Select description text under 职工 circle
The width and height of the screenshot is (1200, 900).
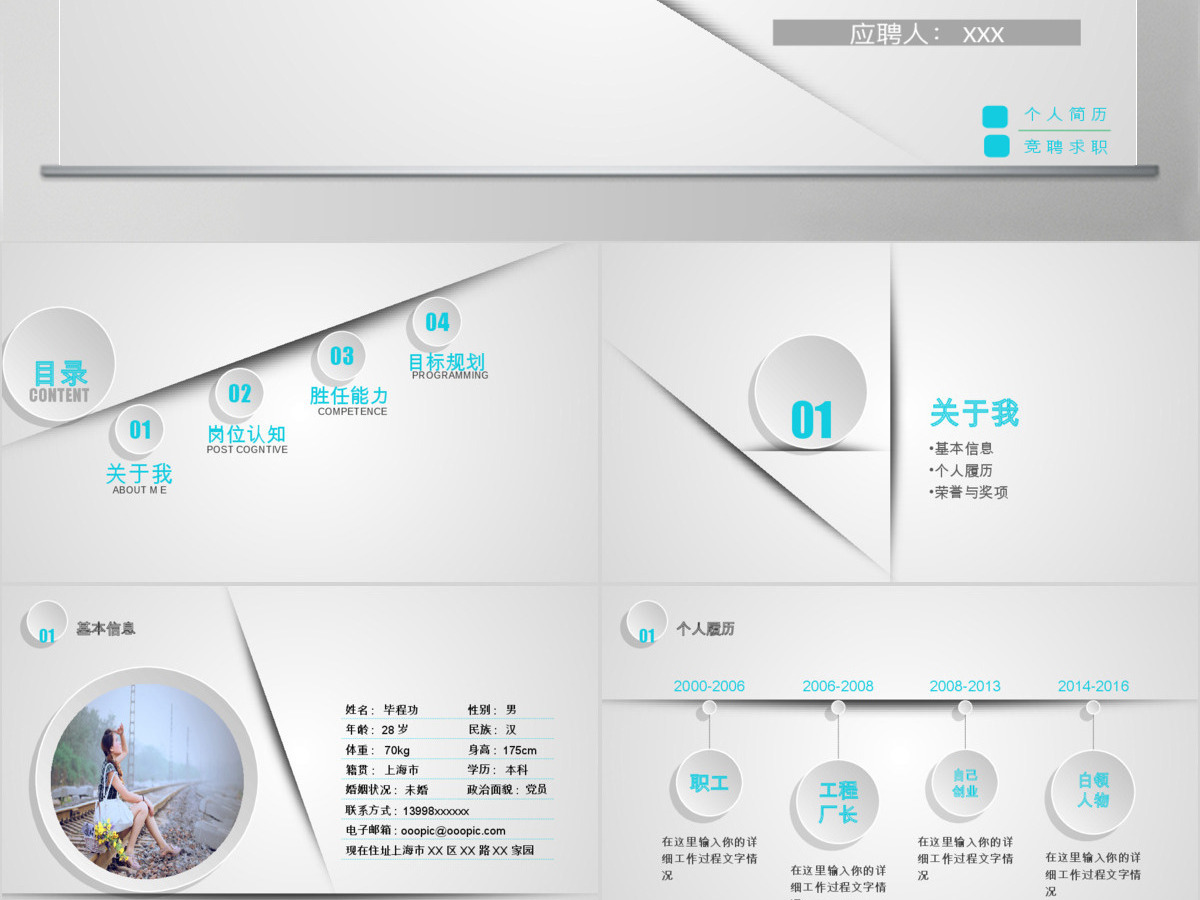[709, 858]
